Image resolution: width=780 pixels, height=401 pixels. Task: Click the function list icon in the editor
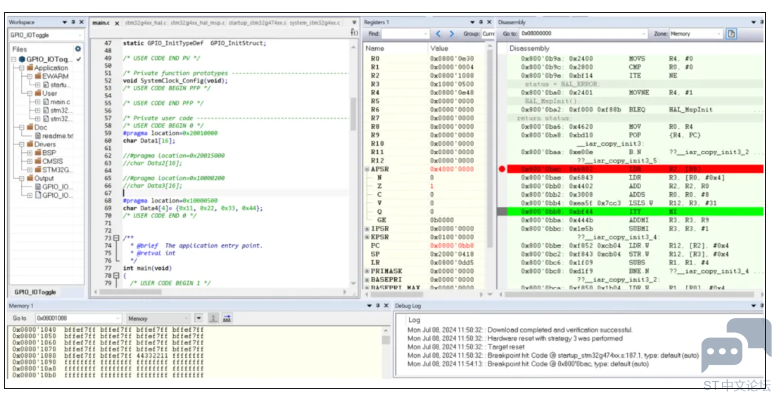[354, 32]
